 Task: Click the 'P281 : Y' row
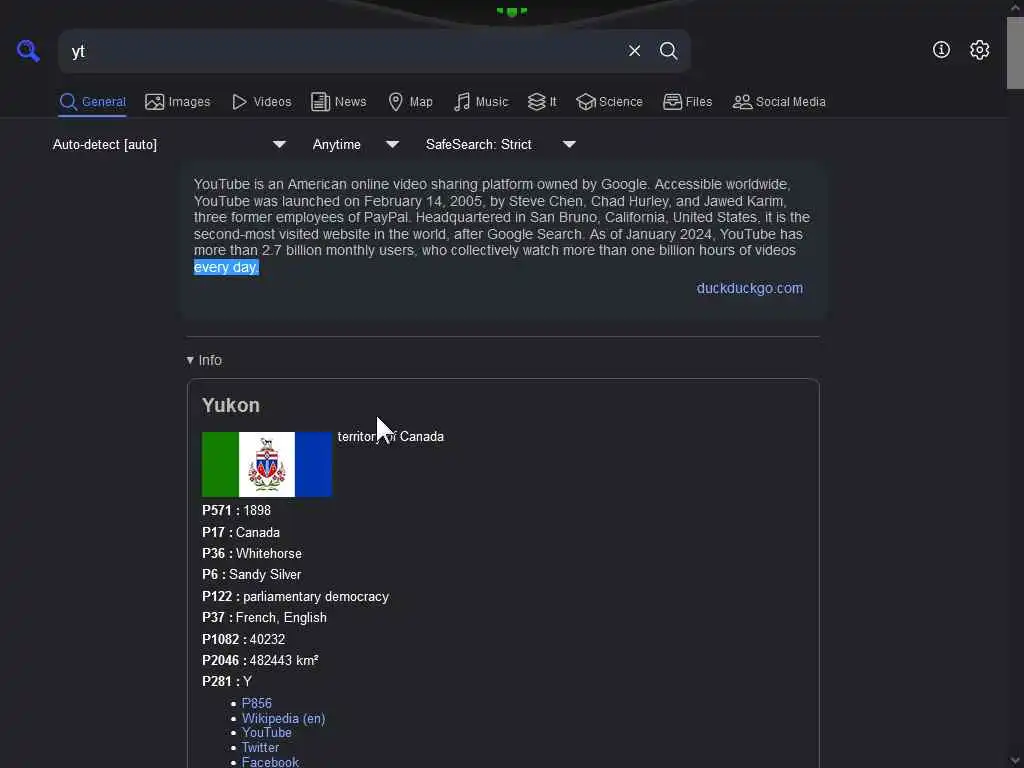[227, 681]
